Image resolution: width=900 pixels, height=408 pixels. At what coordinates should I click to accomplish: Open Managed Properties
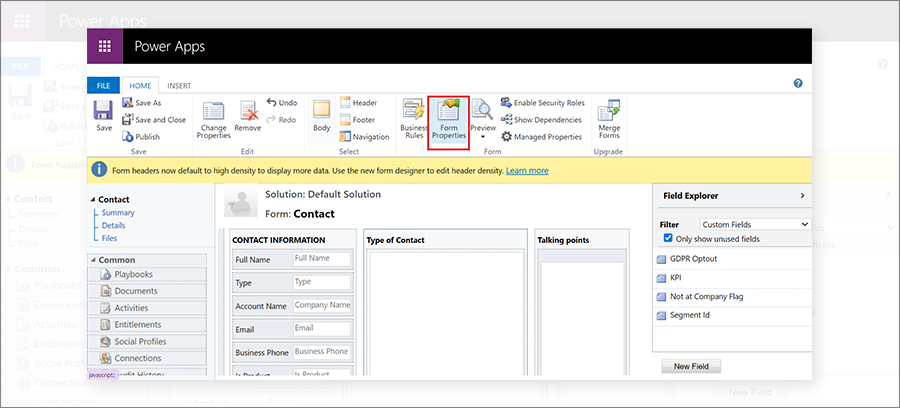tap(541, 137)
